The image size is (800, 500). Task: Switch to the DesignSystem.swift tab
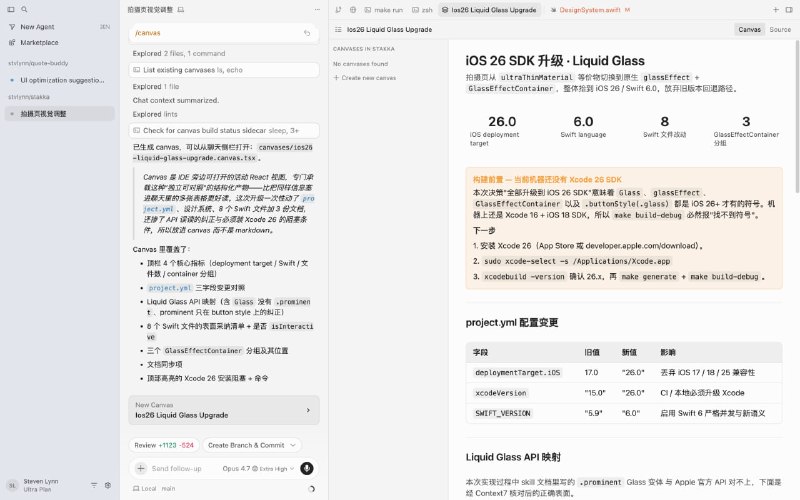click(590, 10)
